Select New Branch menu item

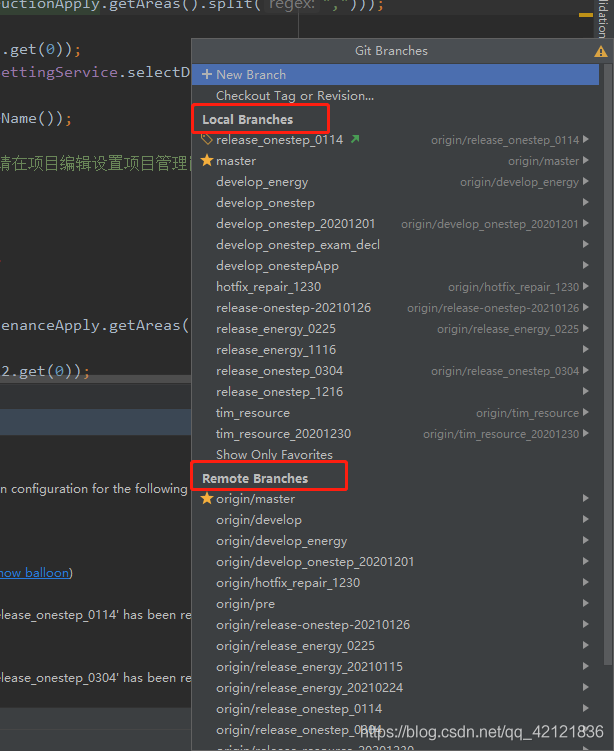[x=395, y=74]
